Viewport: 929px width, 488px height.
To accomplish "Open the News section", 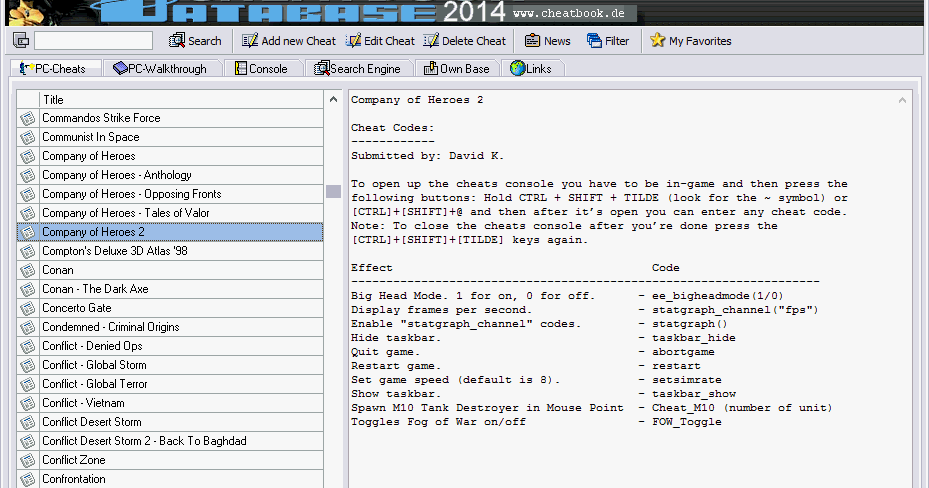I will 547,41.
